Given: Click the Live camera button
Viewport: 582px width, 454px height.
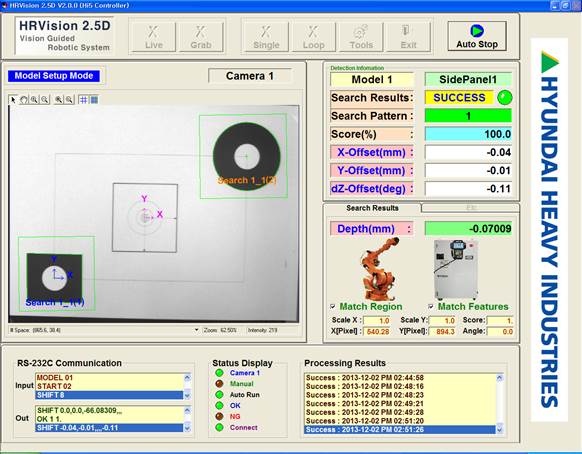Looking at the screenshot, I should tap(154, 37).
